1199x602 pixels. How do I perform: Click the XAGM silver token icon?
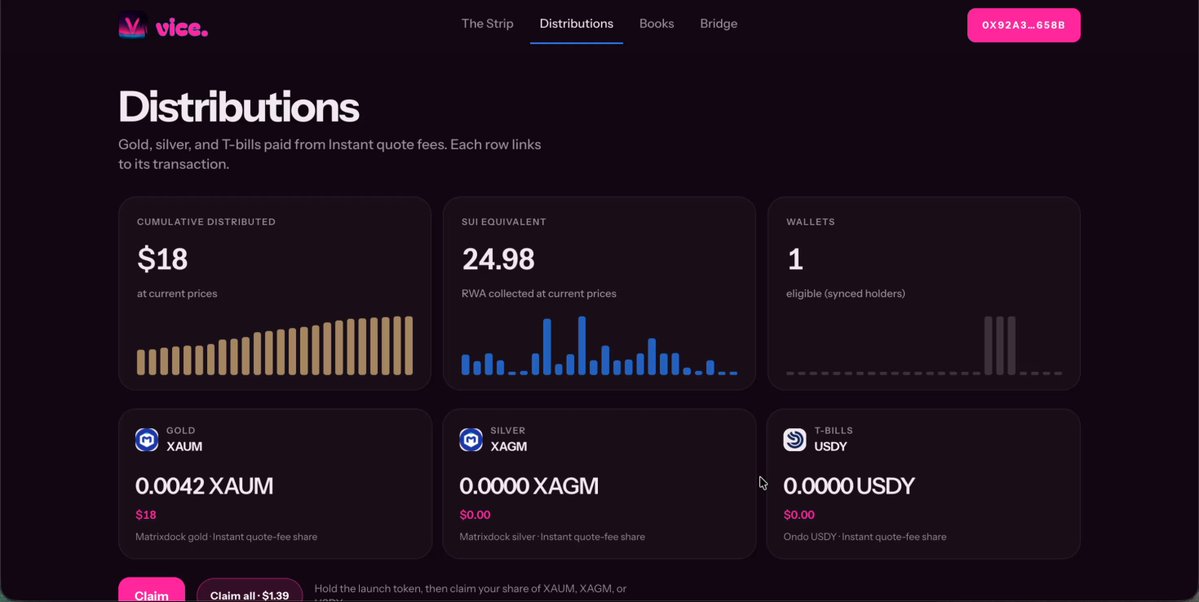tap(471, 440)
